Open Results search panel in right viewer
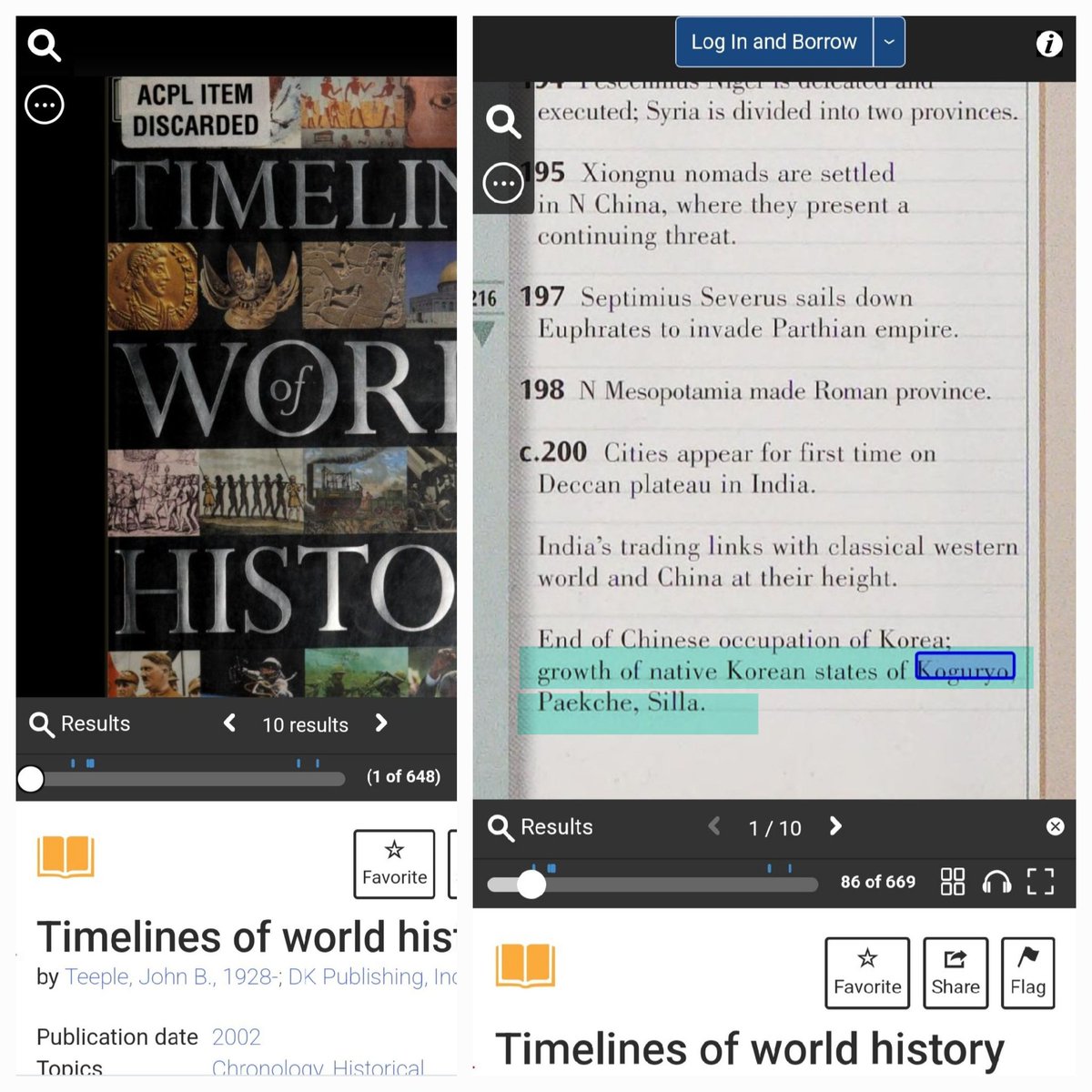The width and height of the screenshot is (1092, 1092). click(x=541, y=827)
